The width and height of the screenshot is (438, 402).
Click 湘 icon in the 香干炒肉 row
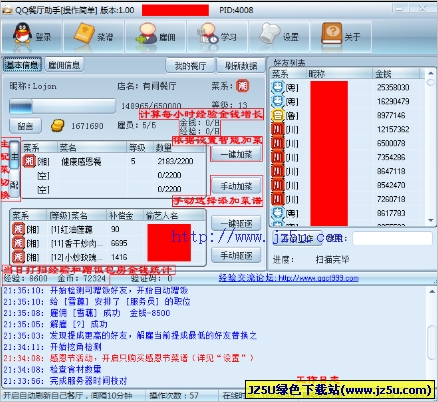[18, 243]
